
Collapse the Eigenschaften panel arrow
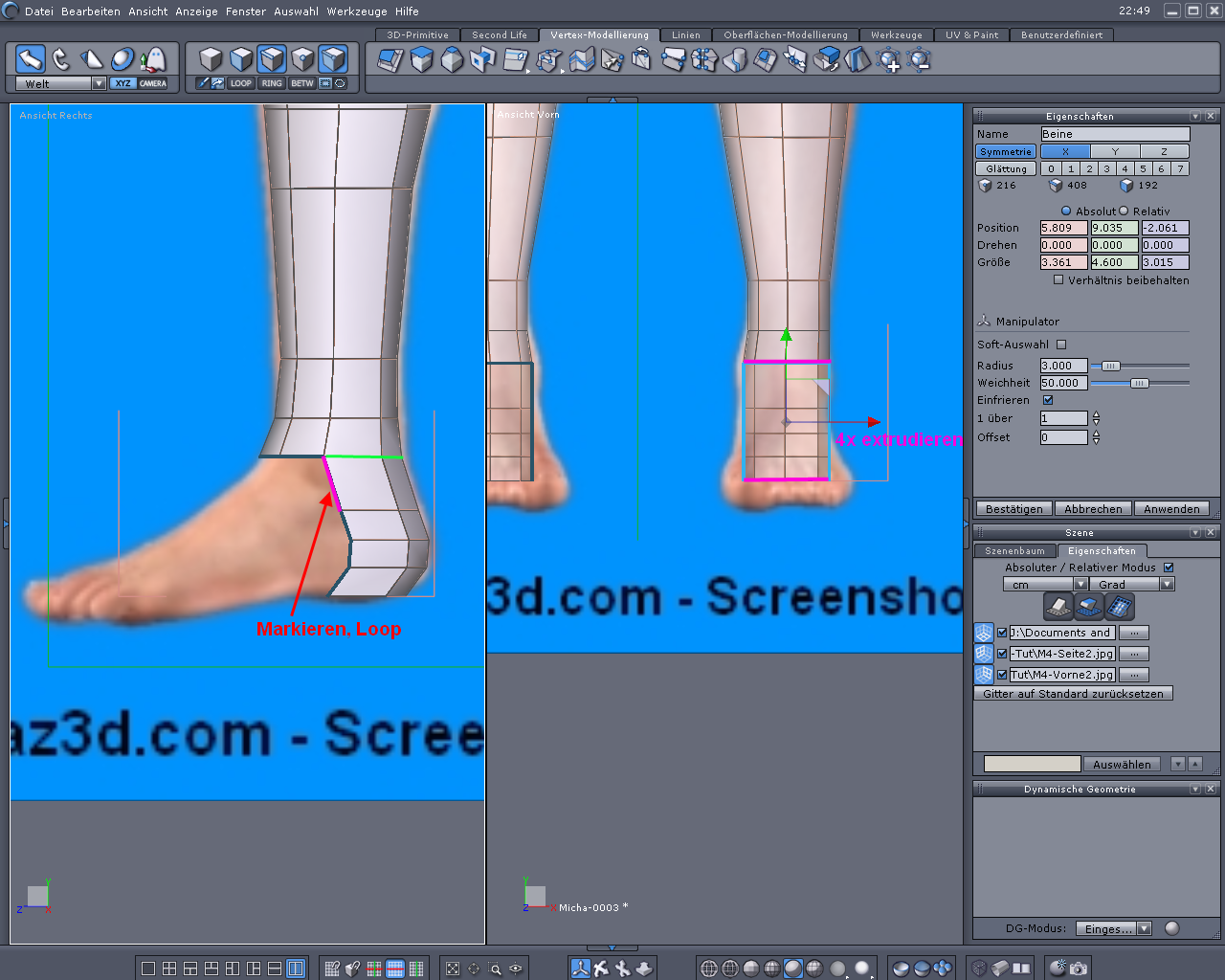tap(1195, 116)
